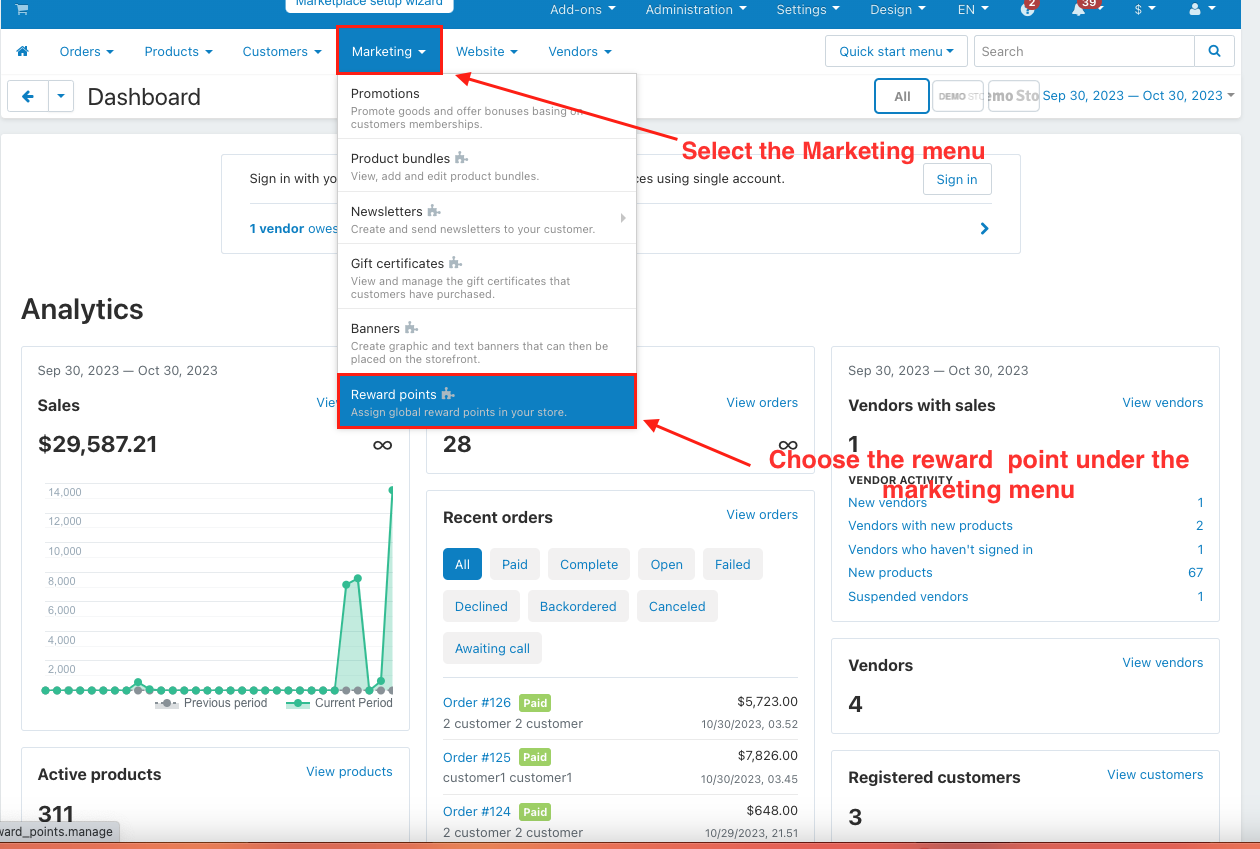This screenshot has height=849, width=1260.
Task: Click the globe icon with red badge
Action: 1028,9
